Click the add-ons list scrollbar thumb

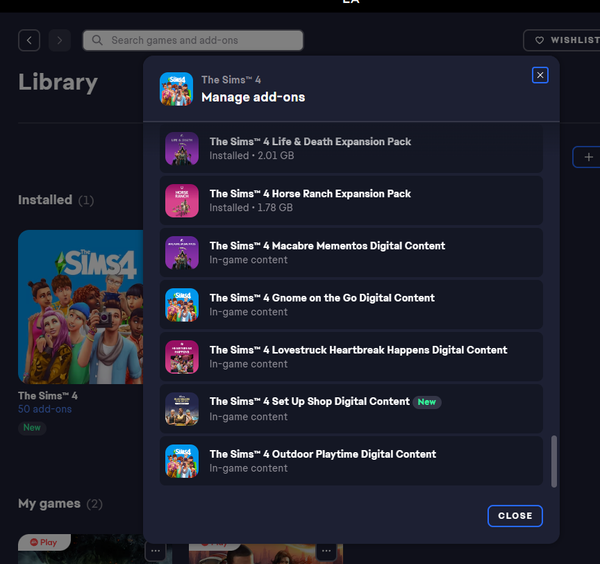point(554,461)
